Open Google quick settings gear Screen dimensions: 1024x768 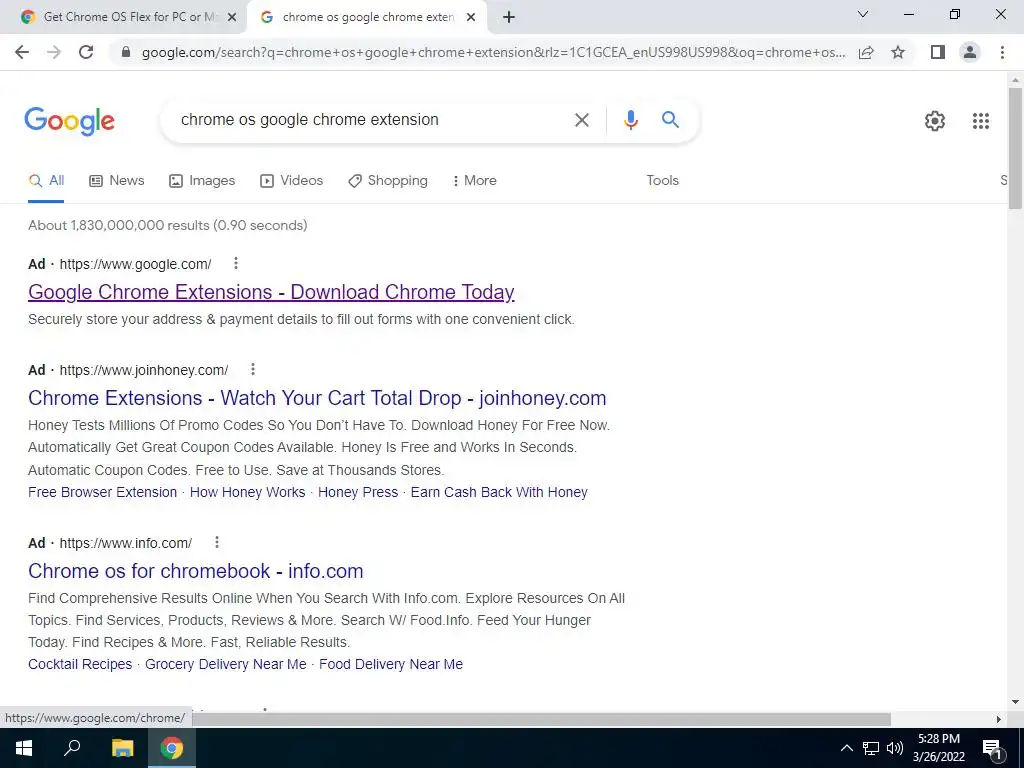pos(935,121)
